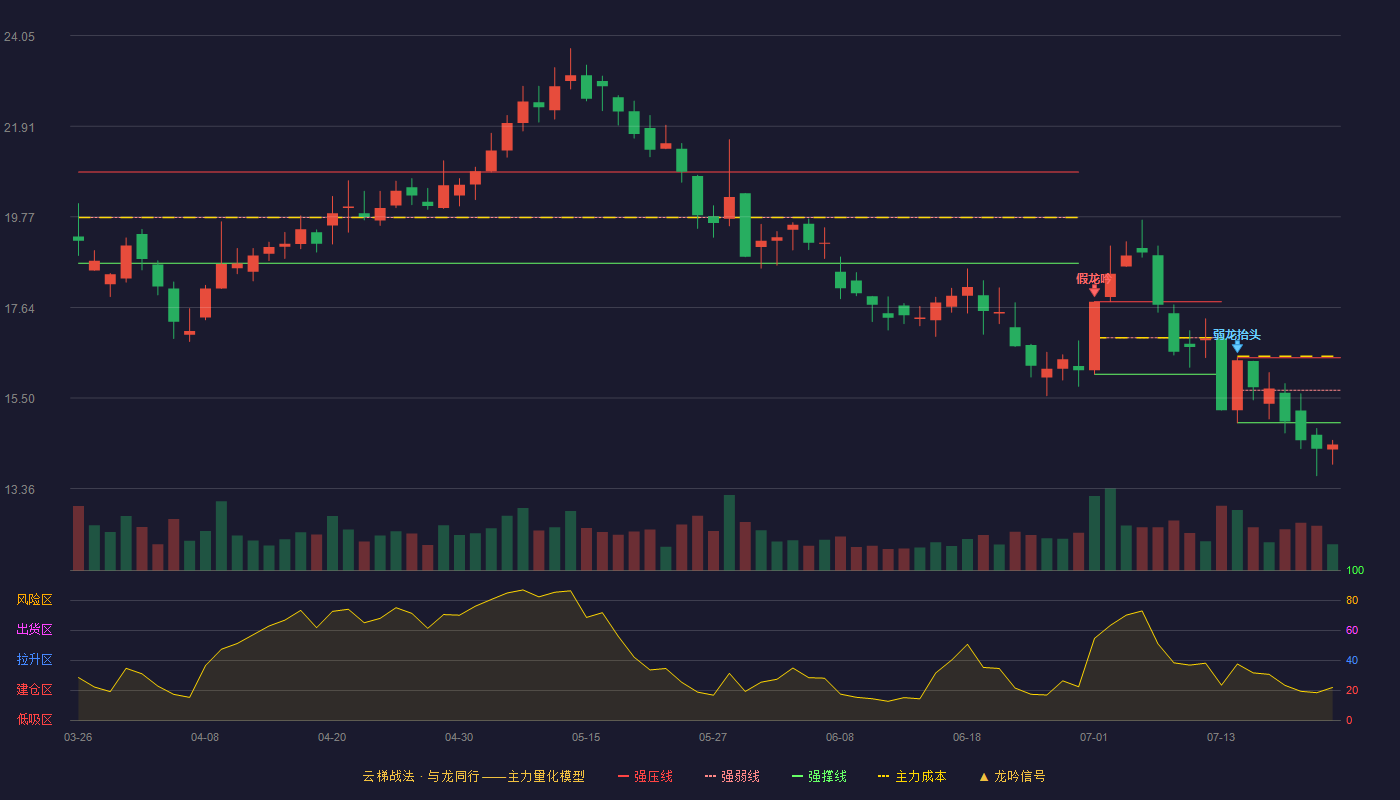Click the 07-13 date label
The height and width of the screenshot is (800, 1400).
tap(1221, 737)
